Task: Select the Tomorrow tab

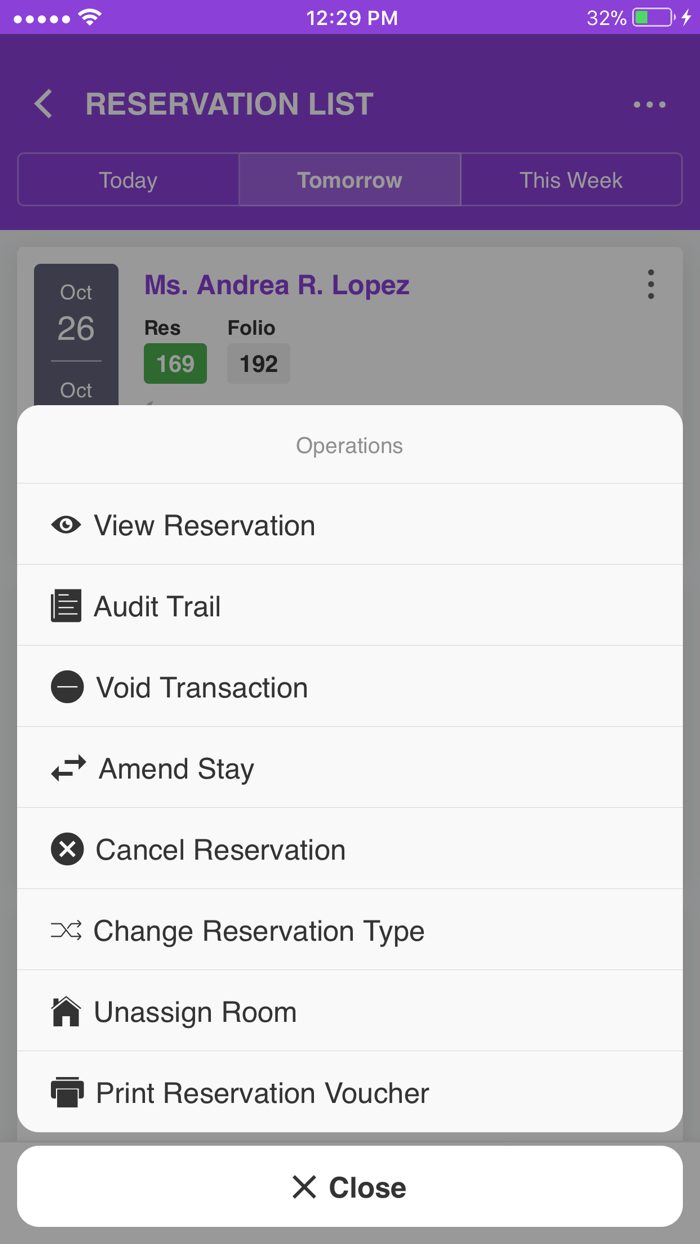Action: coord(349,180)
